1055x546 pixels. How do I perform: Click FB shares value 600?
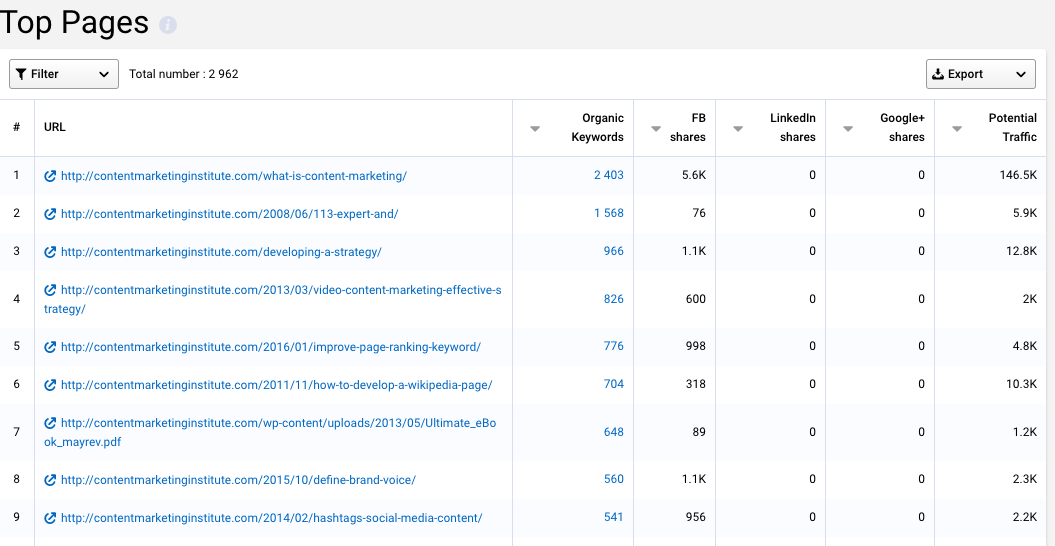click(x=696, y=299)
